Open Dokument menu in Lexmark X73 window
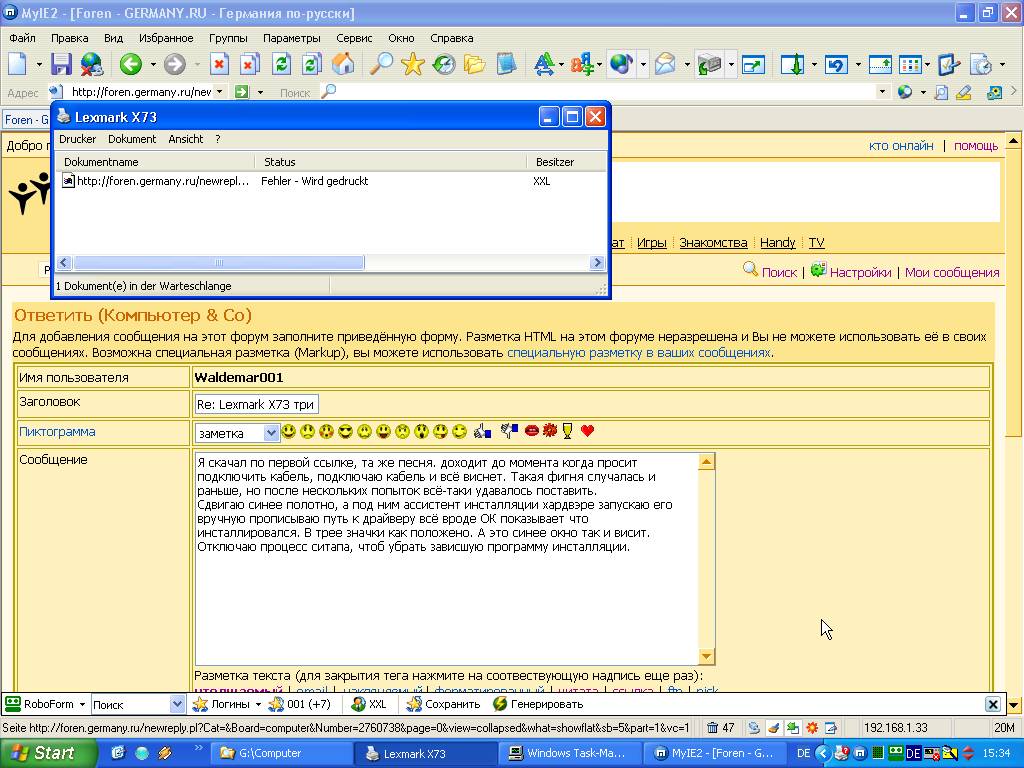Screen dimensions: 1024x768 coord(132,139)
